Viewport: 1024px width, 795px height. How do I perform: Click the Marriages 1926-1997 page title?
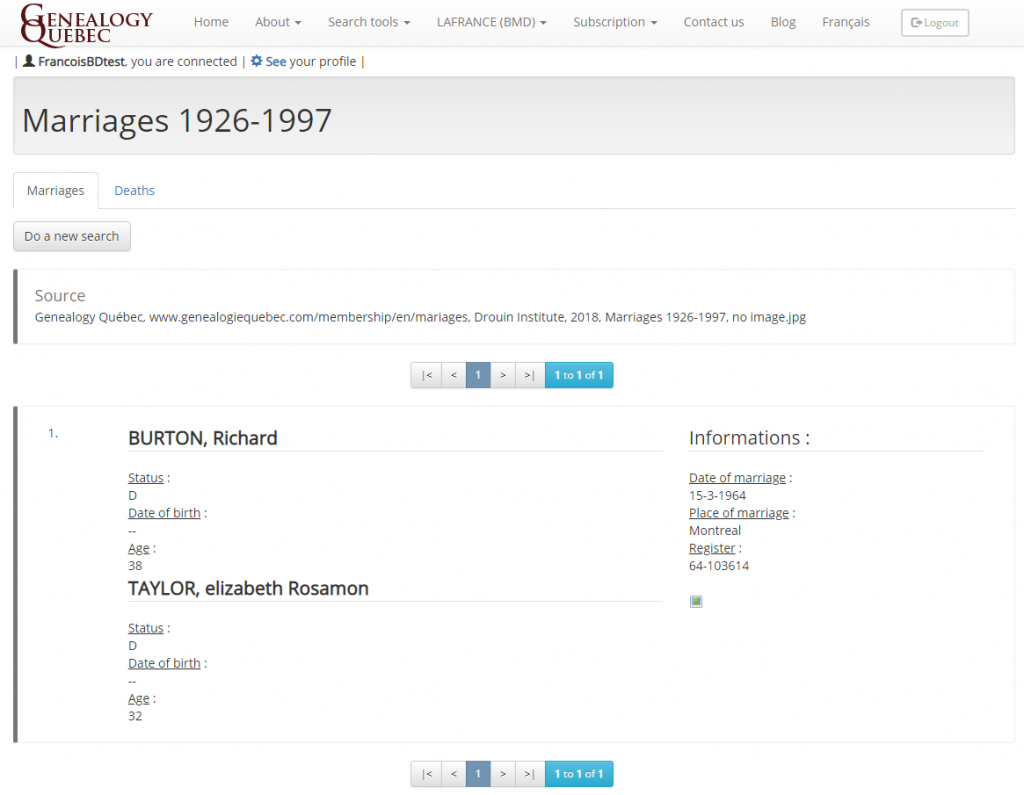pos(177,120)
